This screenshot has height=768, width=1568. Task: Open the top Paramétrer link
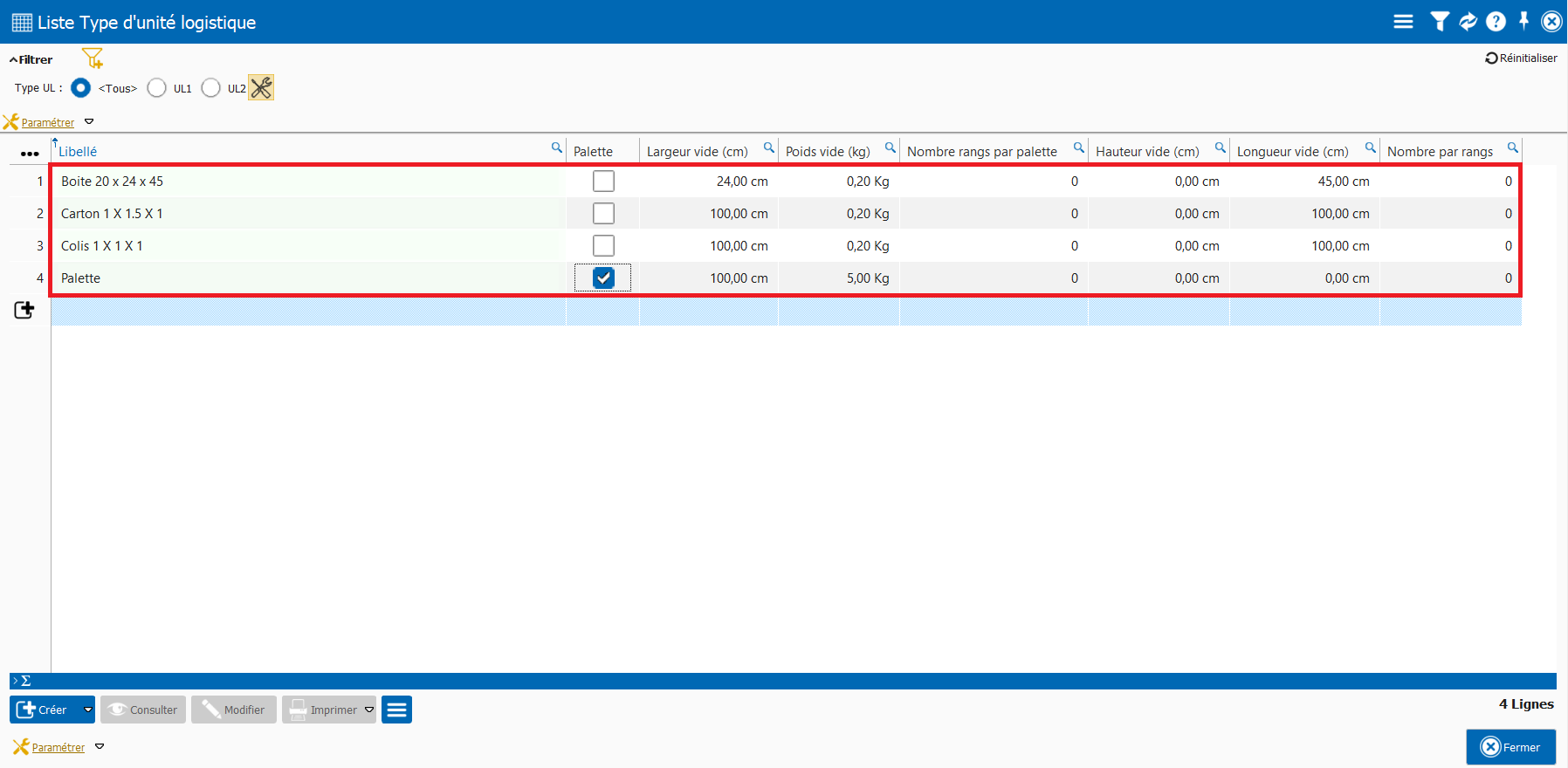[48, 123]
